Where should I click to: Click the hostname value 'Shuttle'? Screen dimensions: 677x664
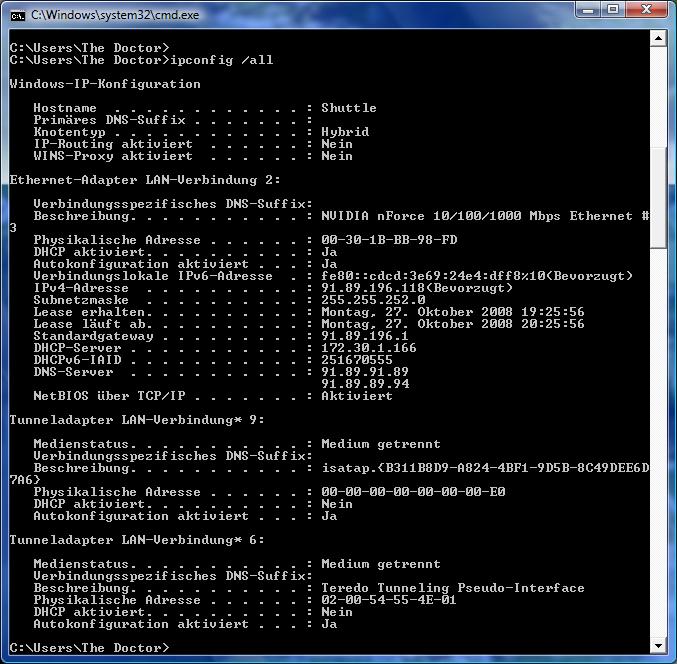348,108
